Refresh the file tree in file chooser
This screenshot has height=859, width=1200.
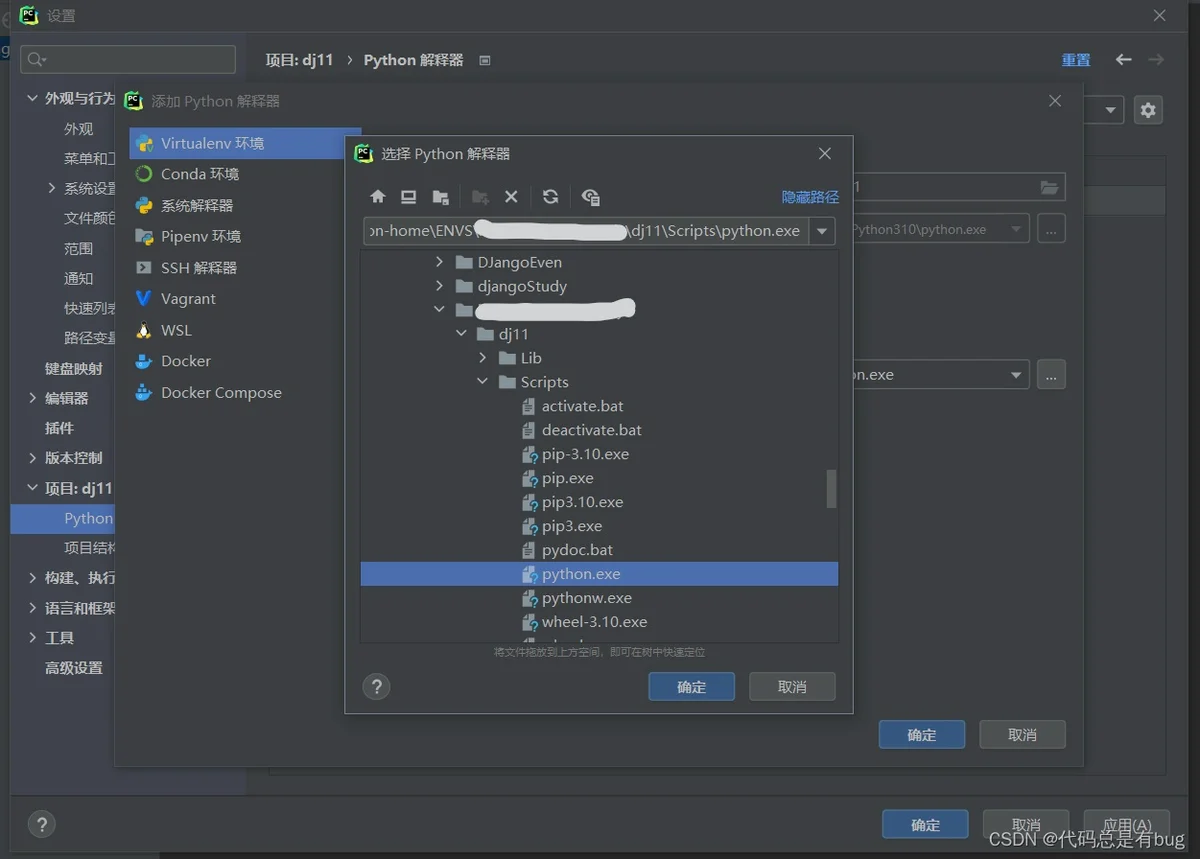[550, 197]
